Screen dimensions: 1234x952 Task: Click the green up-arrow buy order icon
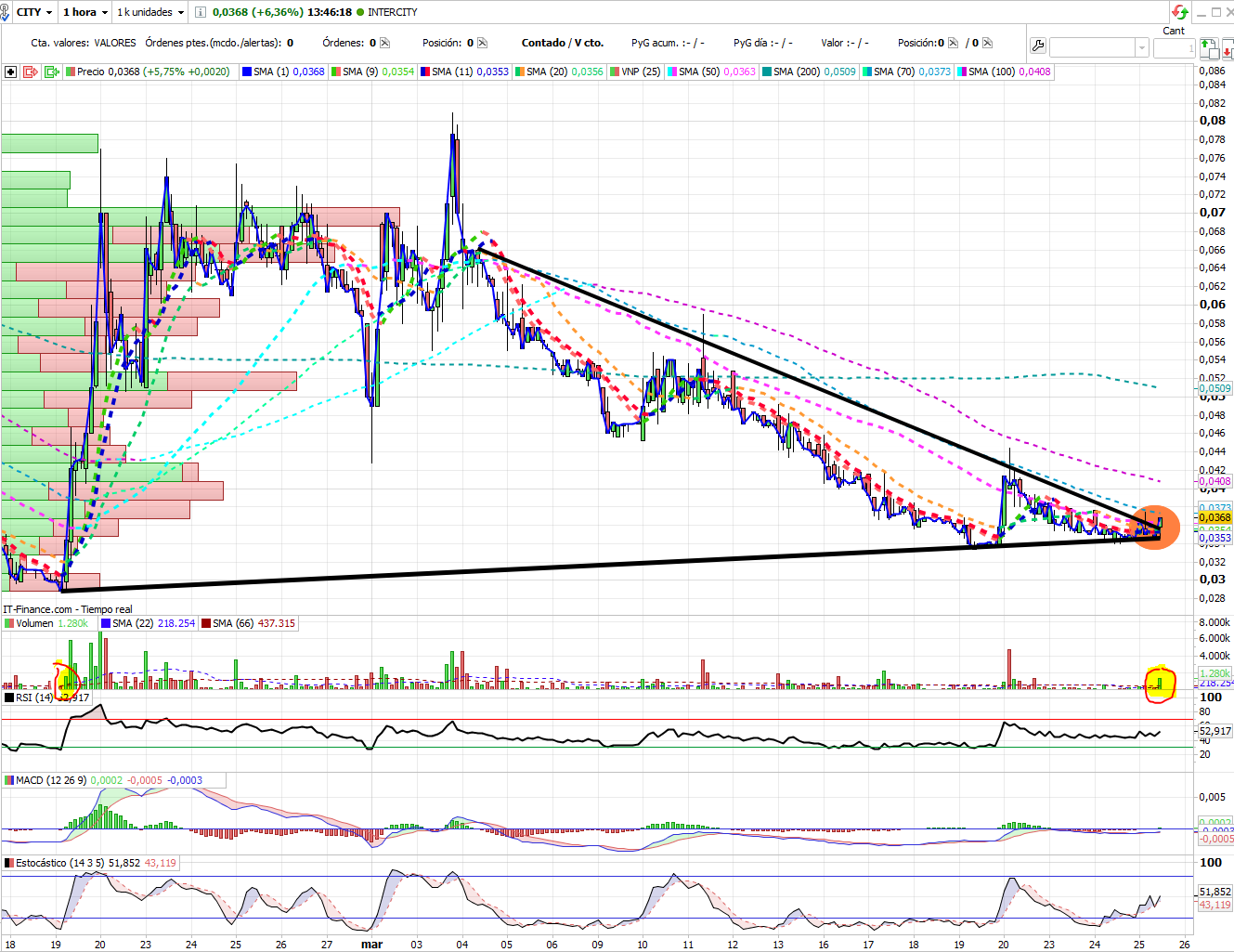tap(1207, 46)
